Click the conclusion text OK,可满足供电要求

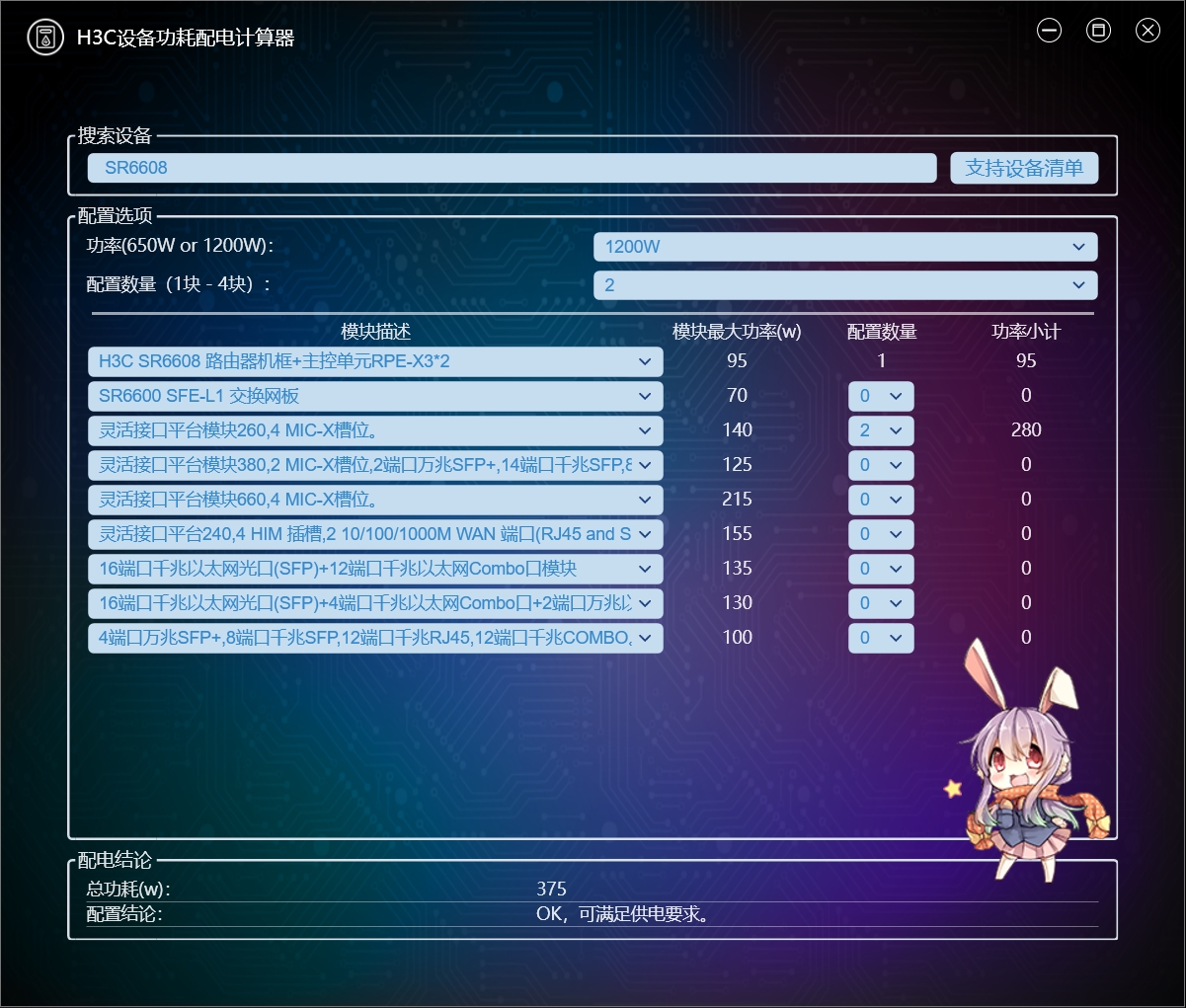[x=623, y=914]
